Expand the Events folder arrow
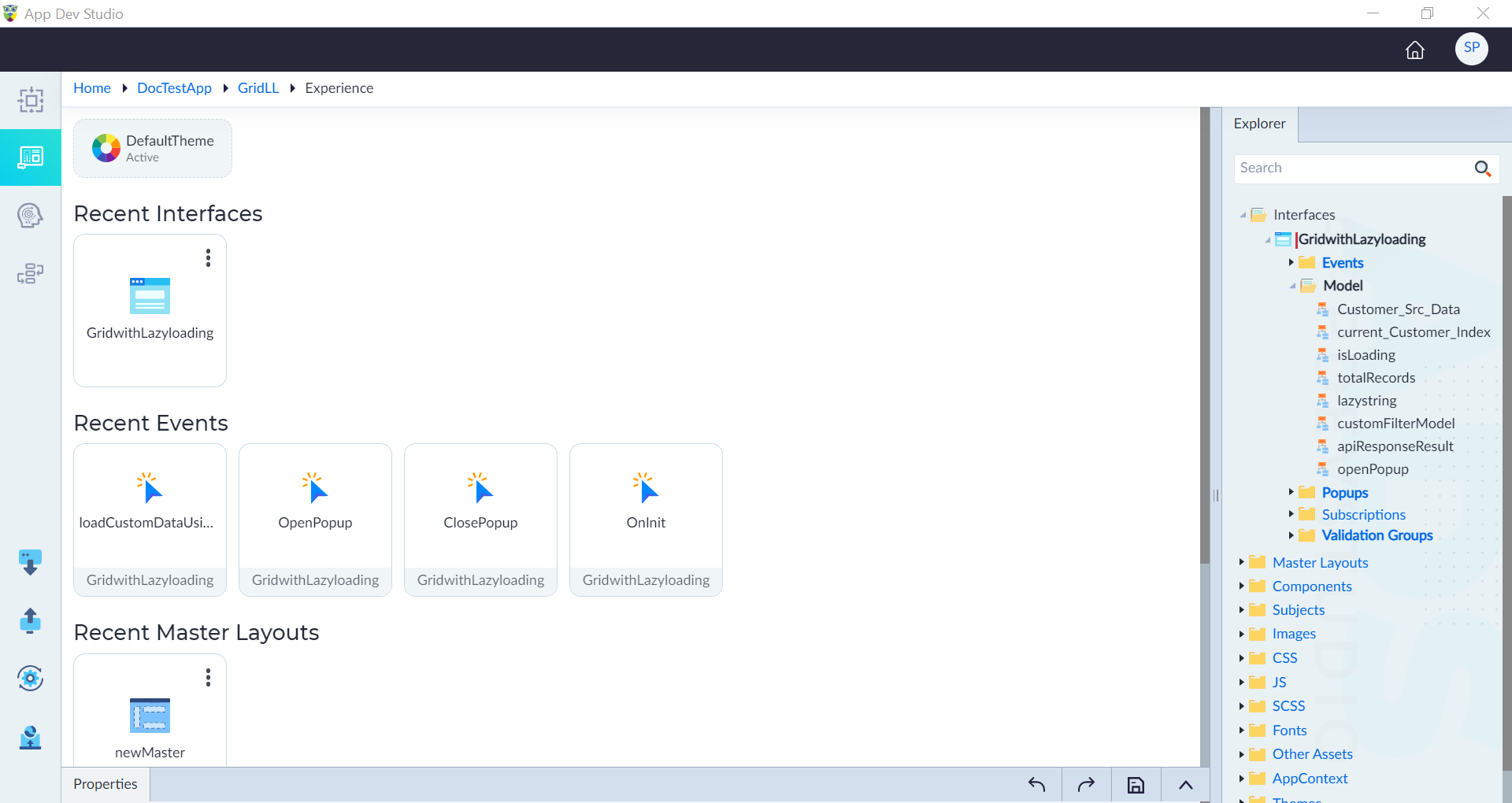This screenshot has height=803, width=1512. 1291,262
